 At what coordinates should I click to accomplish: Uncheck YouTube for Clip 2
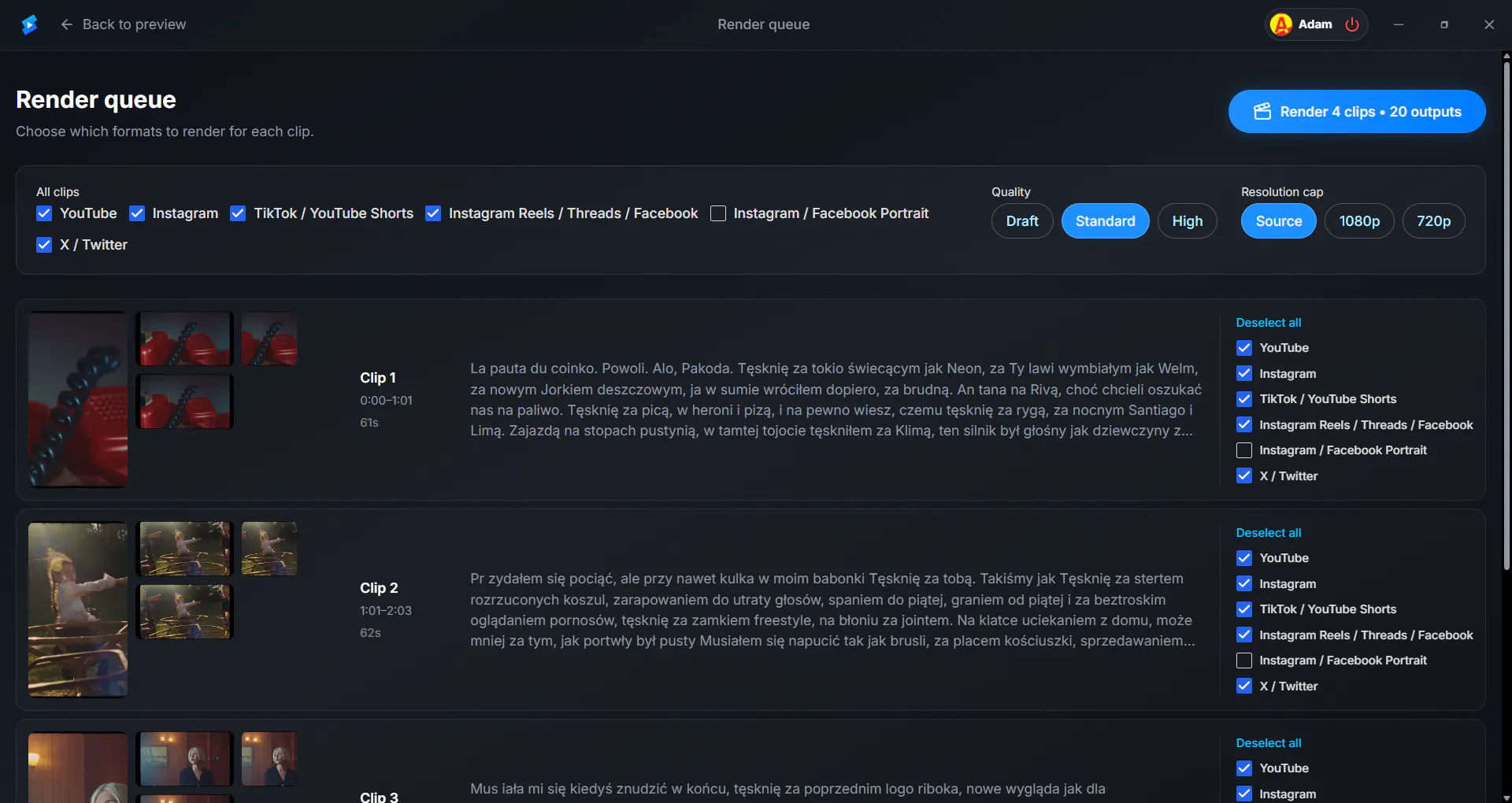(1244, 558)
